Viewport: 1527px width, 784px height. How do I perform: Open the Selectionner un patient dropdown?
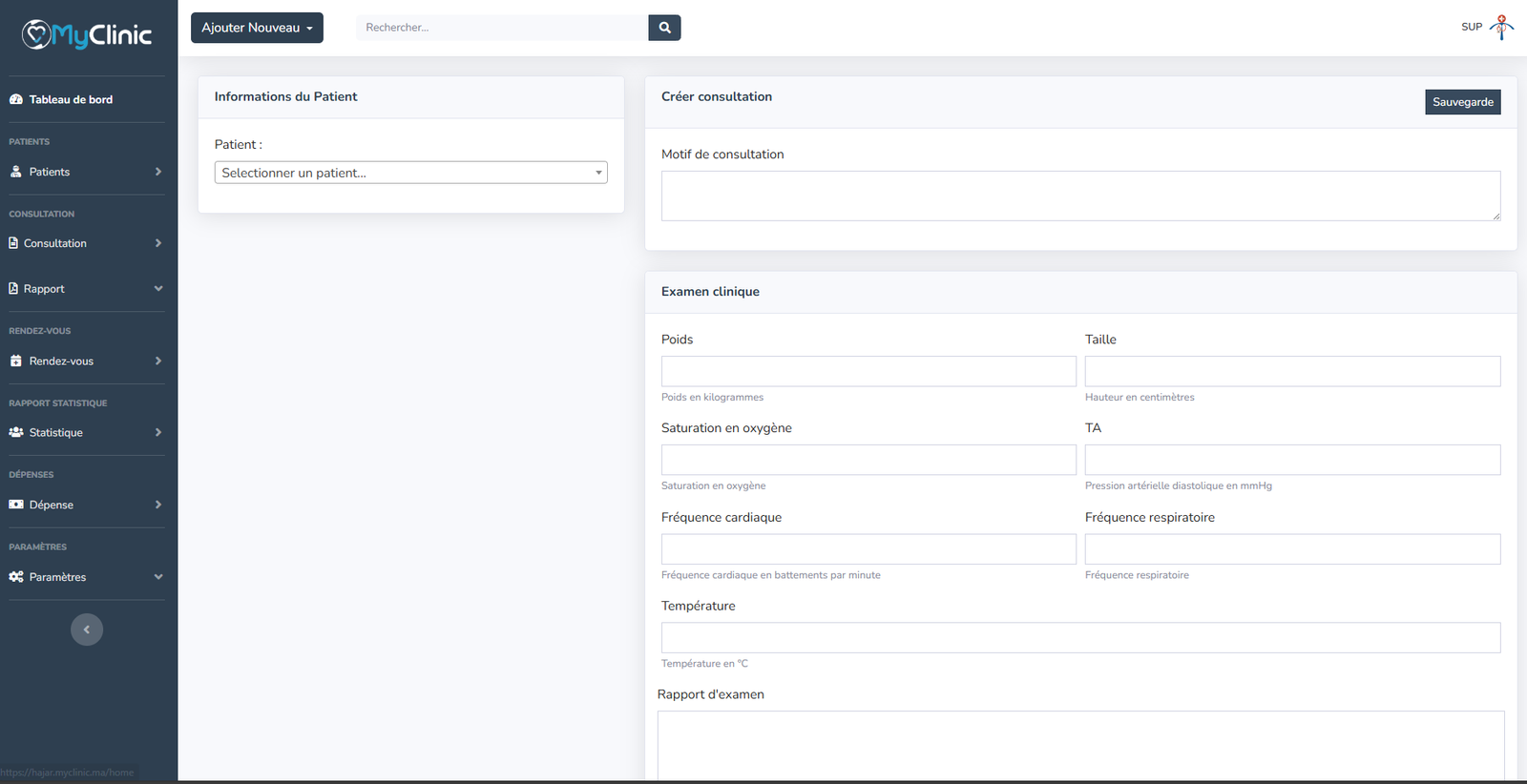pyautogui.click(x=410, y=173)
